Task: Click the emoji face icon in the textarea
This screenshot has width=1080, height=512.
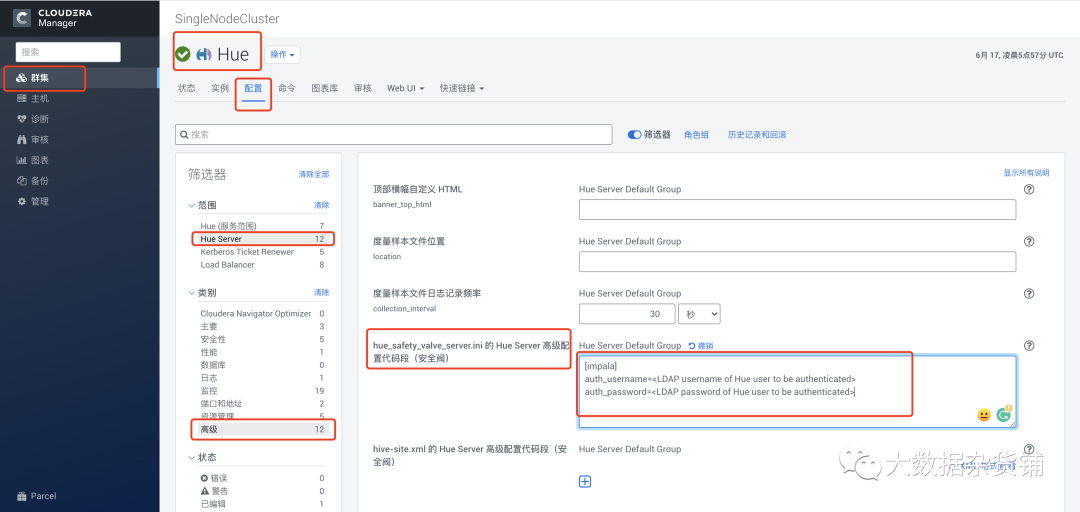Action: (x=984, y=415)
